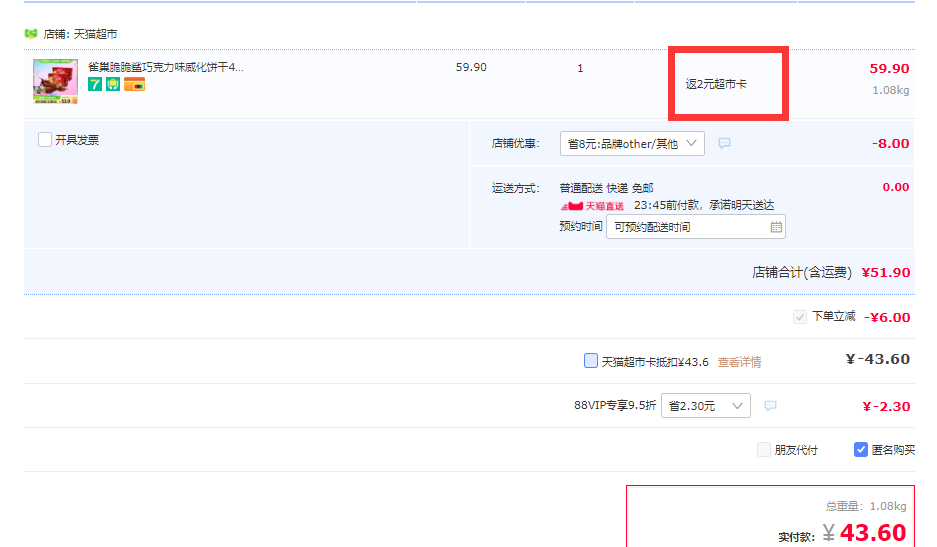
Task: Click the ¥51.90 store total amount
Action: click(x=886, y=273)
